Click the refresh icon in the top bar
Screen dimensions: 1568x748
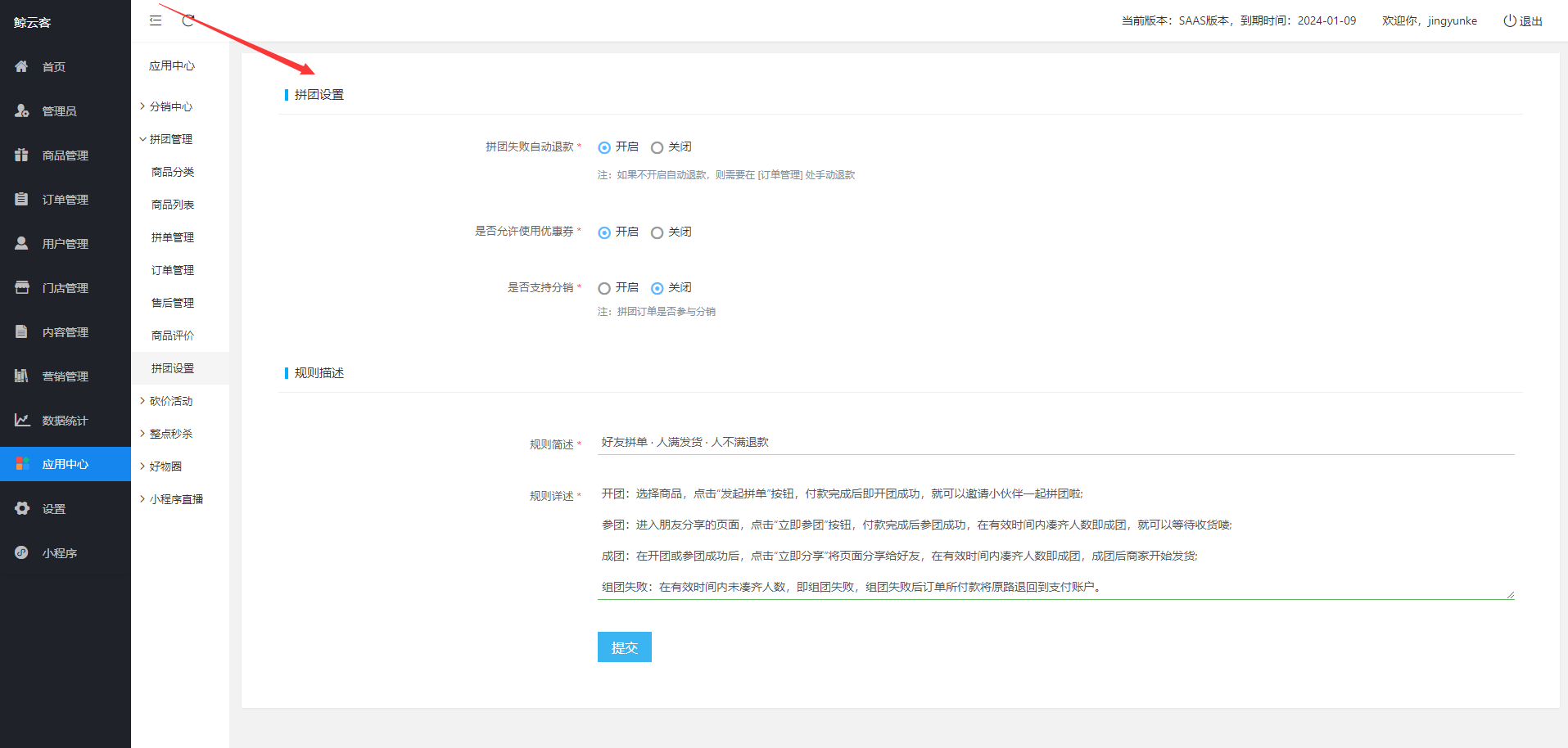pyautogui.click(x=188, y=20)
